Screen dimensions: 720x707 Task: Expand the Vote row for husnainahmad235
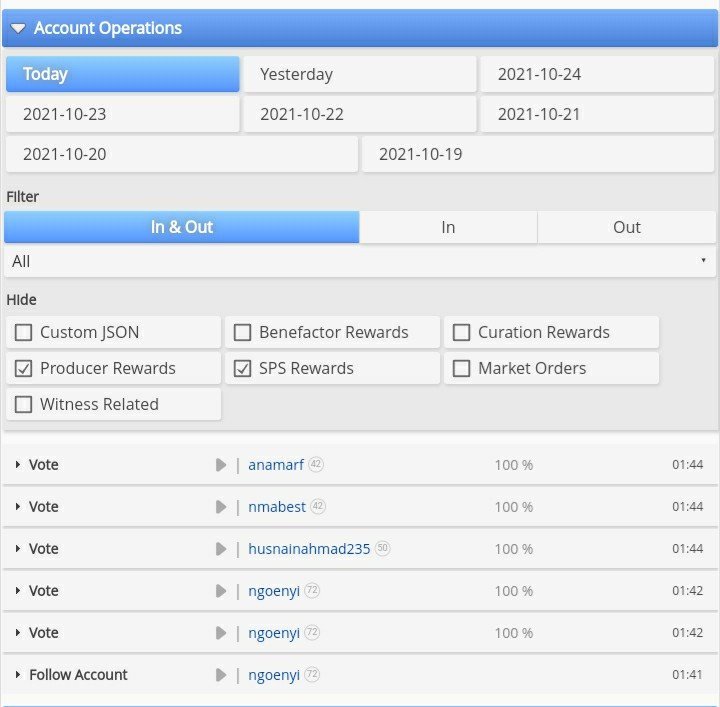point(17,549)
